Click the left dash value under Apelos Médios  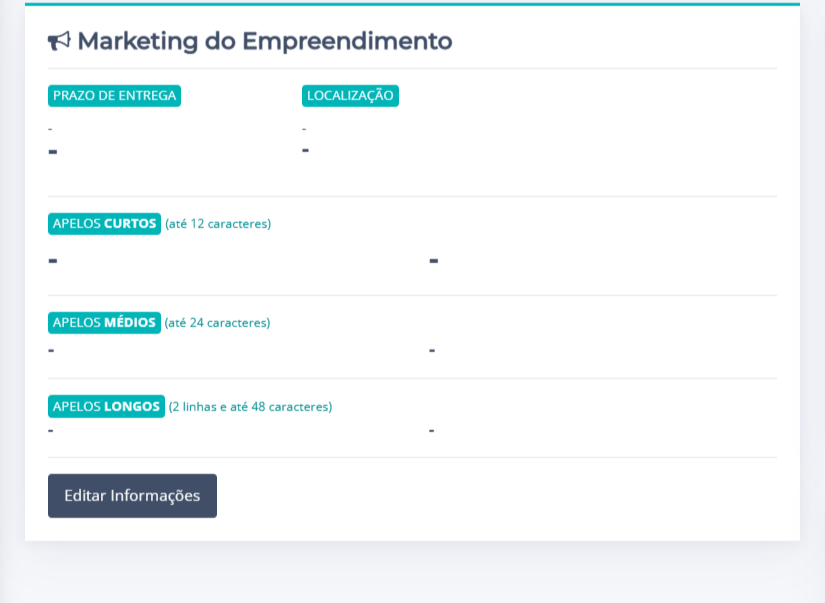click(x=51, y=350)
